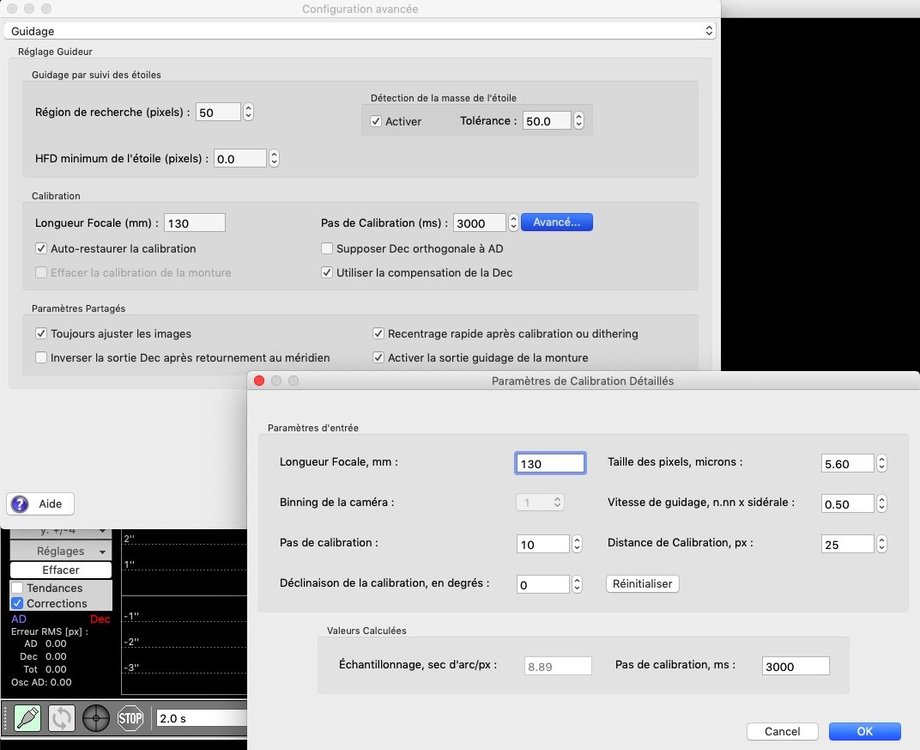Click Longueur Focale (mm) field in Configuration avancée

point(195,222)
